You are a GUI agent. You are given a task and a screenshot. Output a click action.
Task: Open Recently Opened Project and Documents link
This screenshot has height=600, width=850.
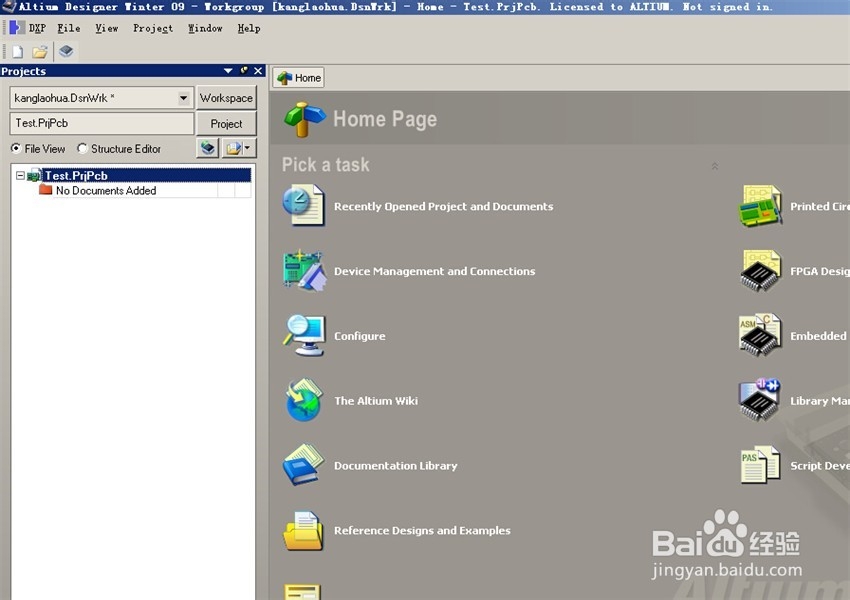443,206
